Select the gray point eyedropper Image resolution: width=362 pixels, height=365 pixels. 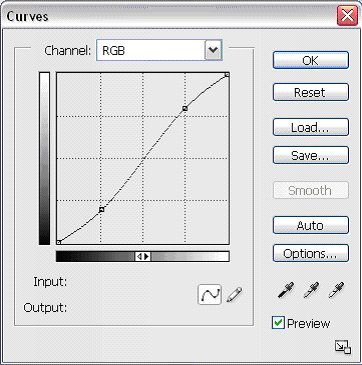click(311, 290)
